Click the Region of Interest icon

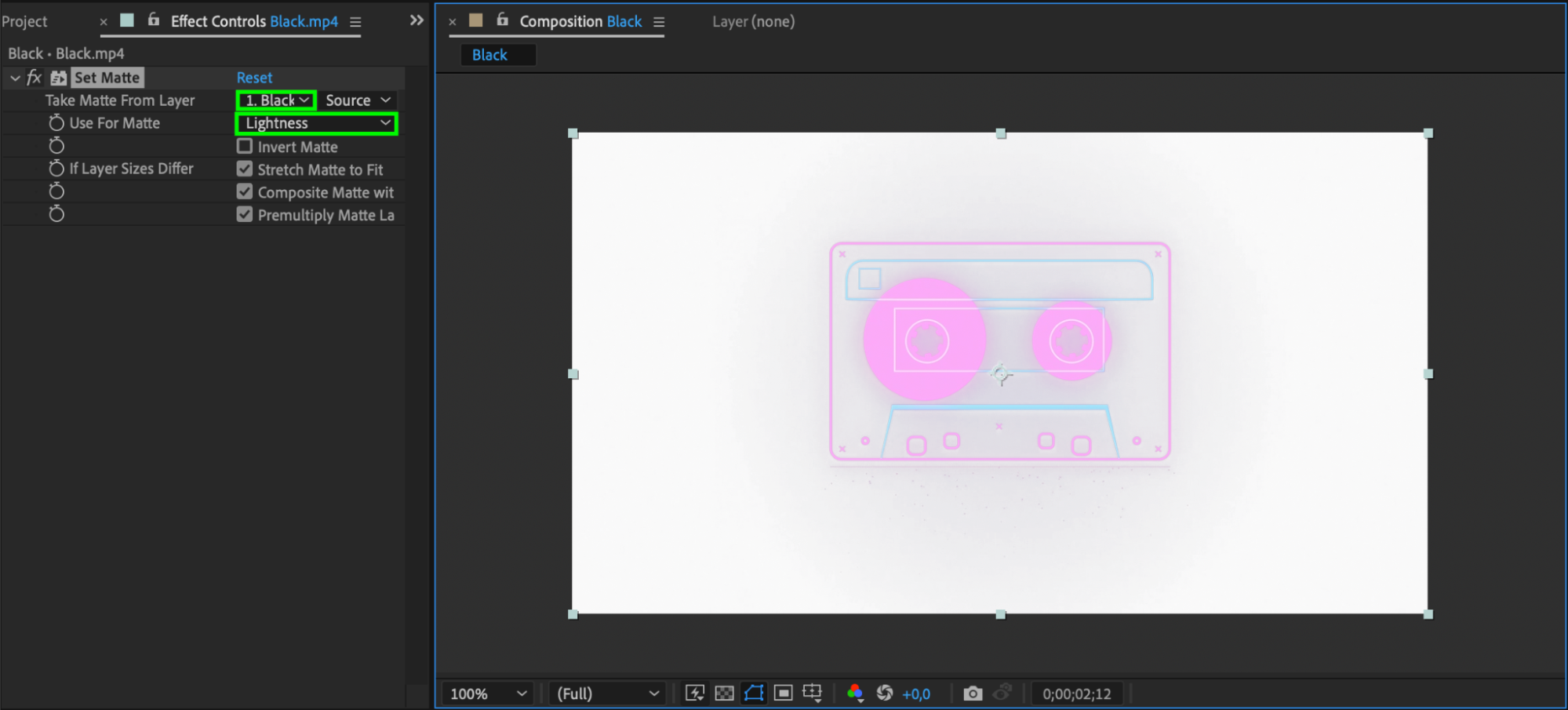783,693
